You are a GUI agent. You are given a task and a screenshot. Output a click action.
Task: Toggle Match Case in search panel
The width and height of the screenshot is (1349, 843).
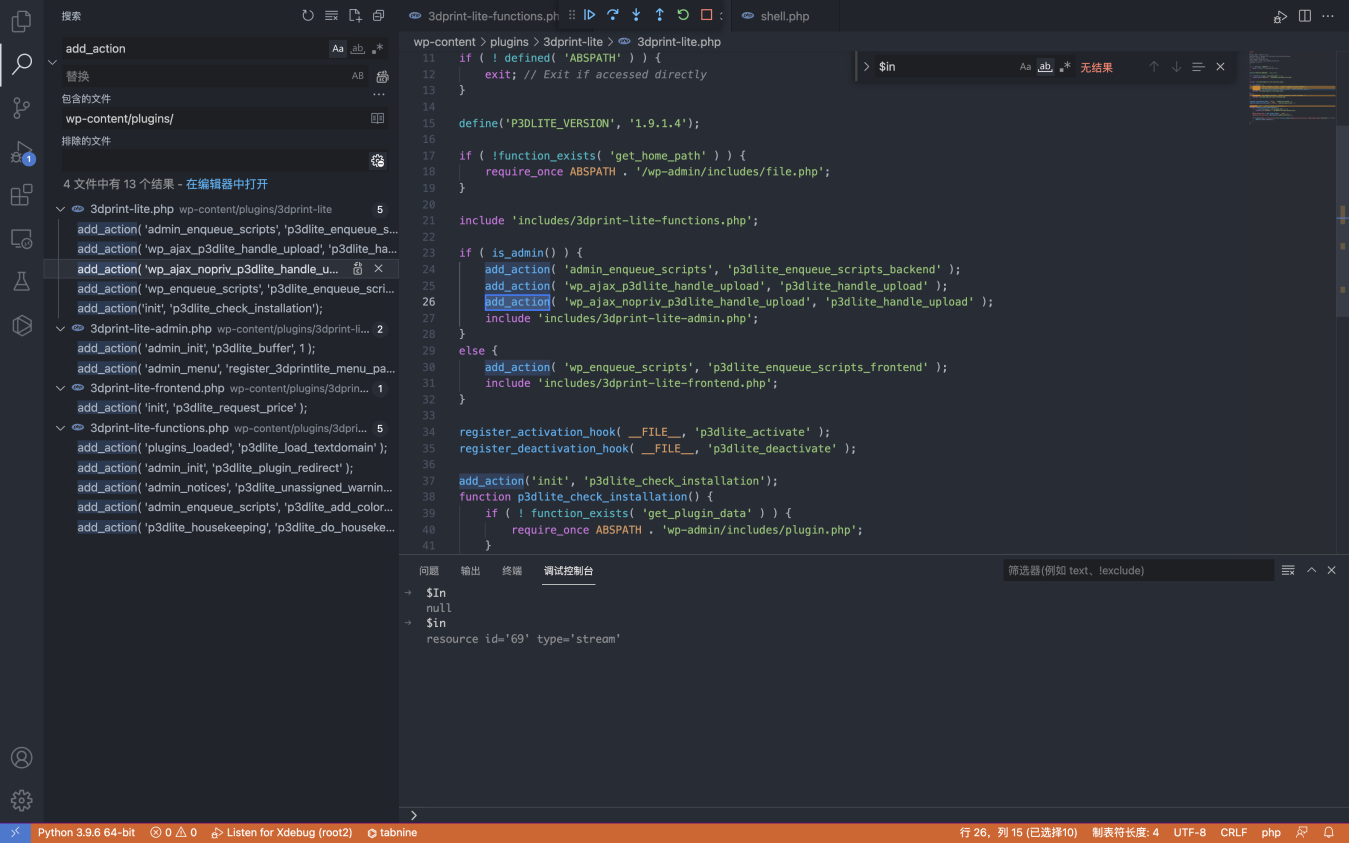tap(338, 48)
